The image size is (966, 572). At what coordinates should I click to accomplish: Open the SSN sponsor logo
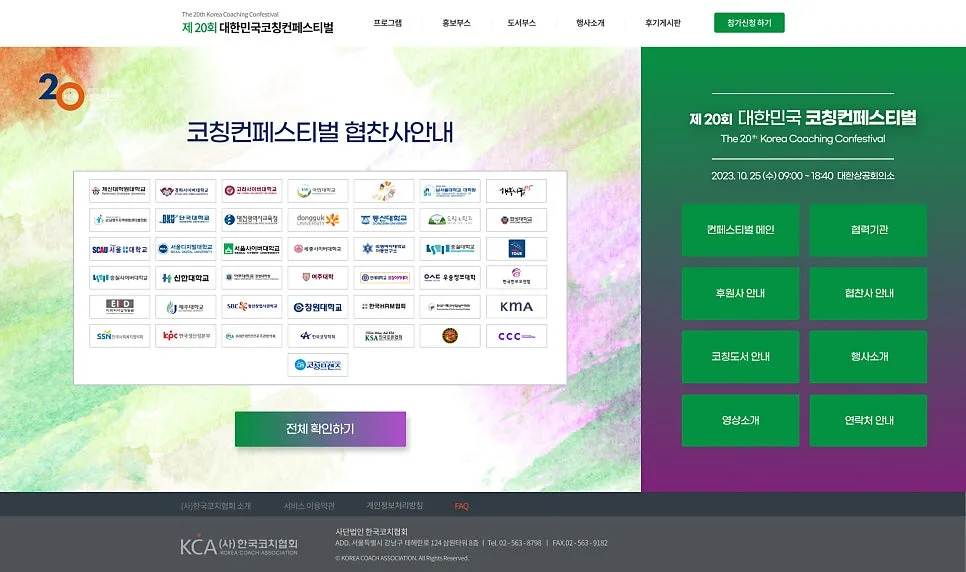pos(120,336)
